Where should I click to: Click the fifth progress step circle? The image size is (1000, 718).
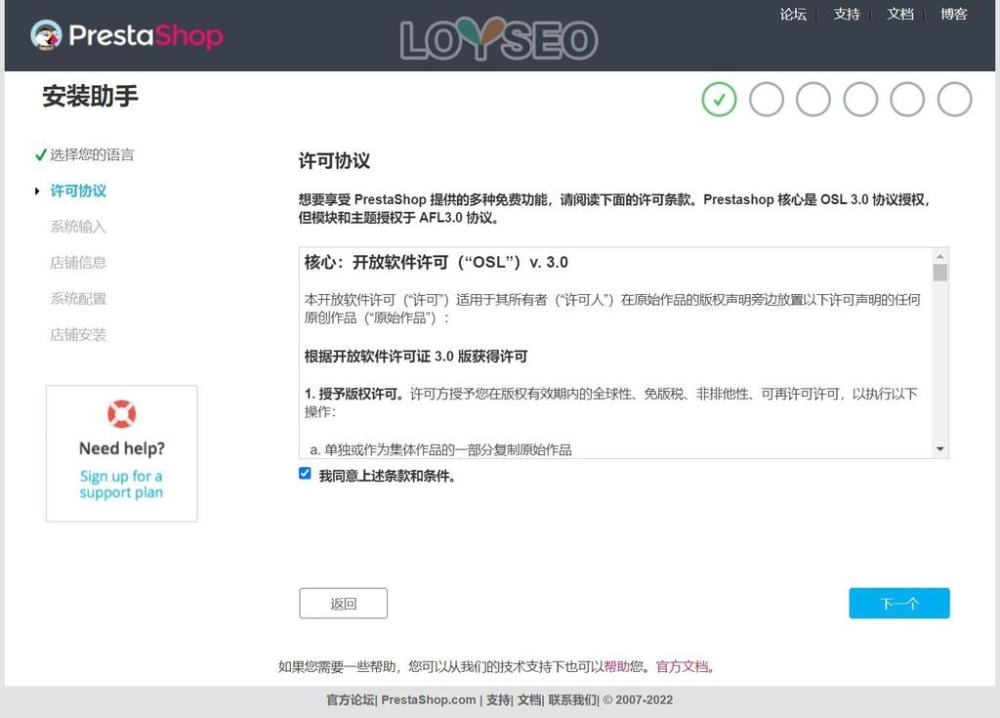[907, 99]
